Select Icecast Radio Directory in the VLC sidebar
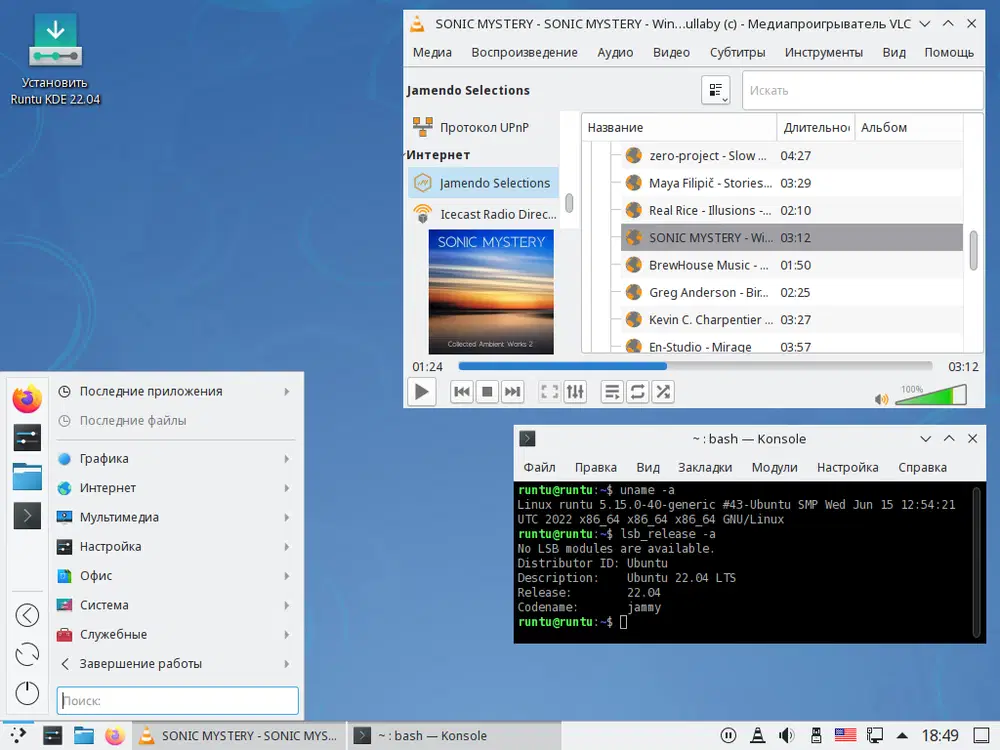1000x750 pixels. (497, 214)
